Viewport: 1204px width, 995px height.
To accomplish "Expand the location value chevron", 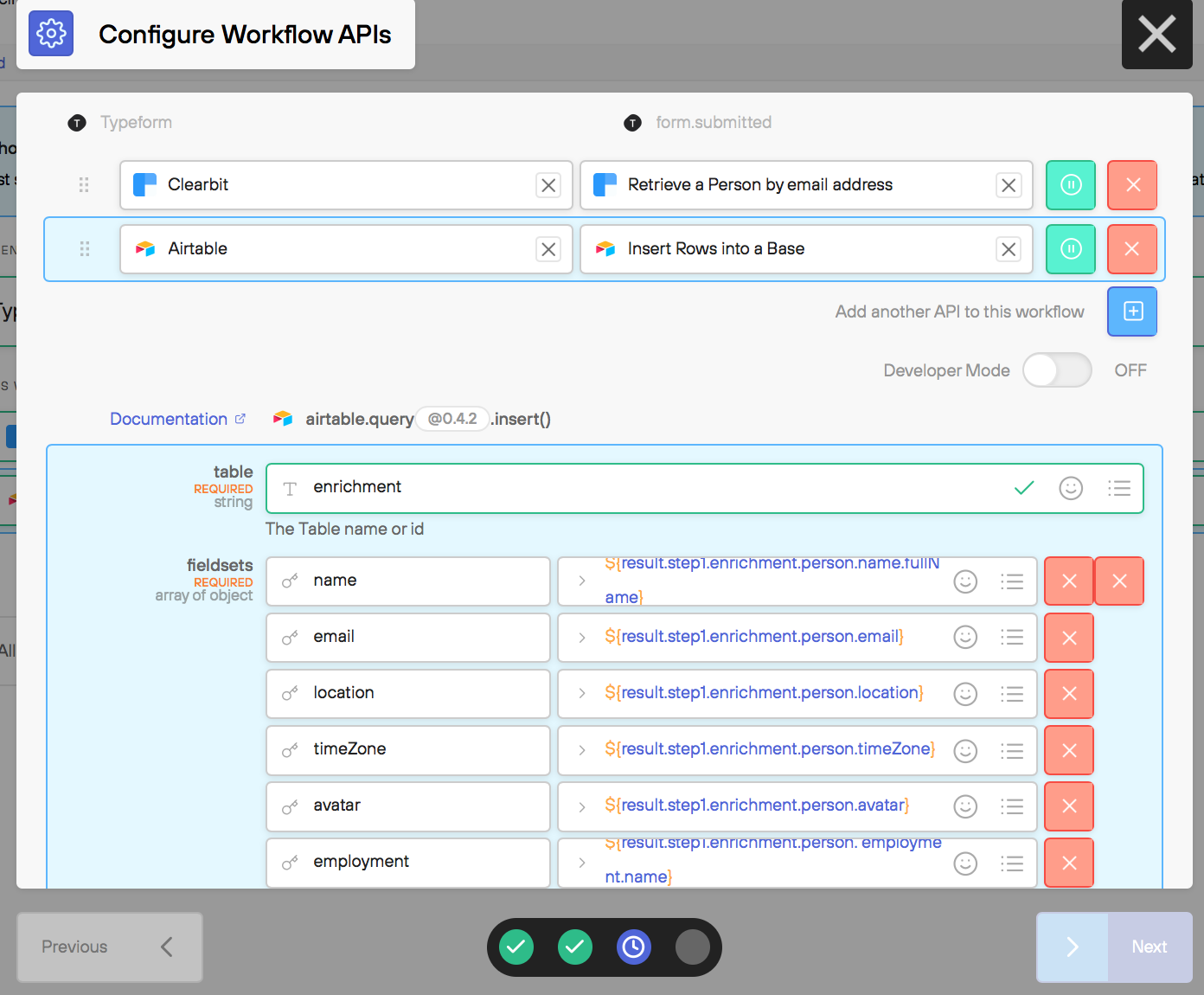I will point(582,694).
